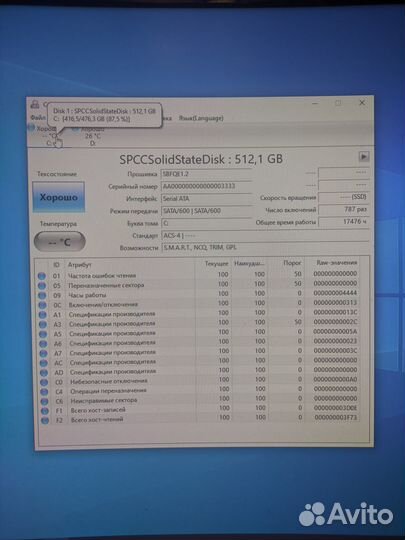The height and width of the screenshot is (540, 405).
Task: Click the Атрибут column header
Action: [80, 265]
